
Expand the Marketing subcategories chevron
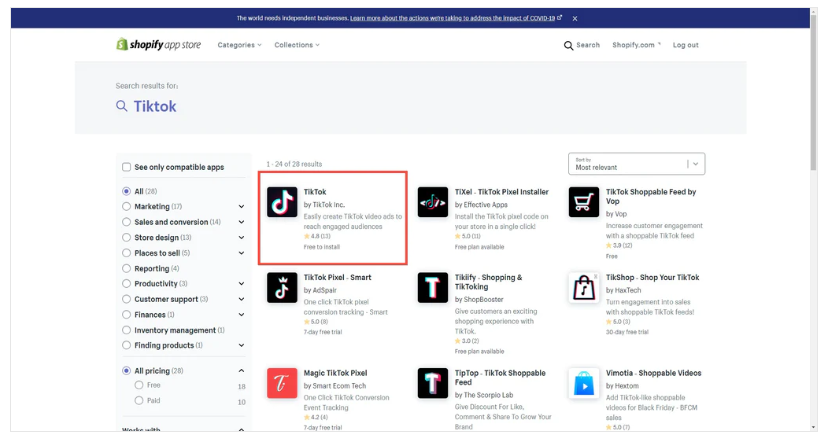(x=241, y=206)
